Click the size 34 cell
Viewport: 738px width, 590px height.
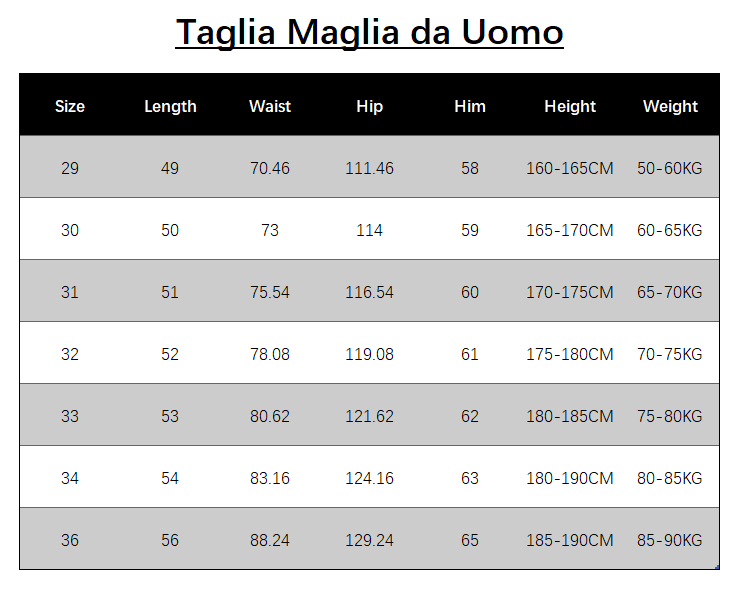pyautogui.click(x=70, y=478)
